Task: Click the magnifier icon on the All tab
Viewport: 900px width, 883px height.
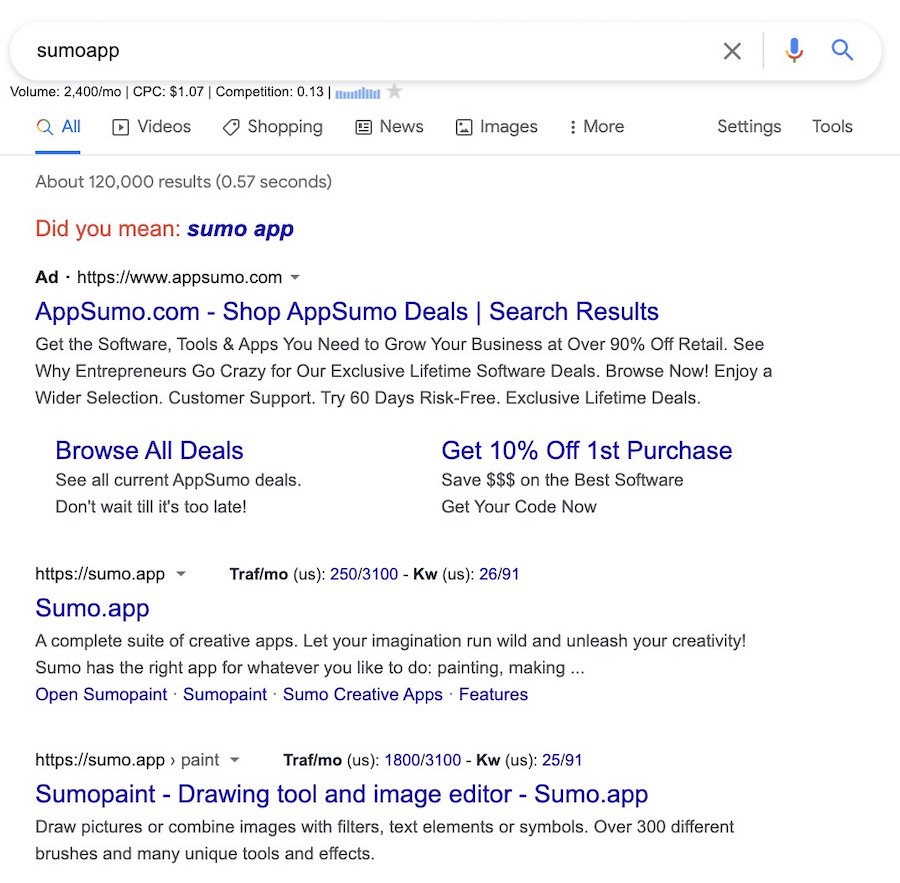Action: (x=44, y=127)
